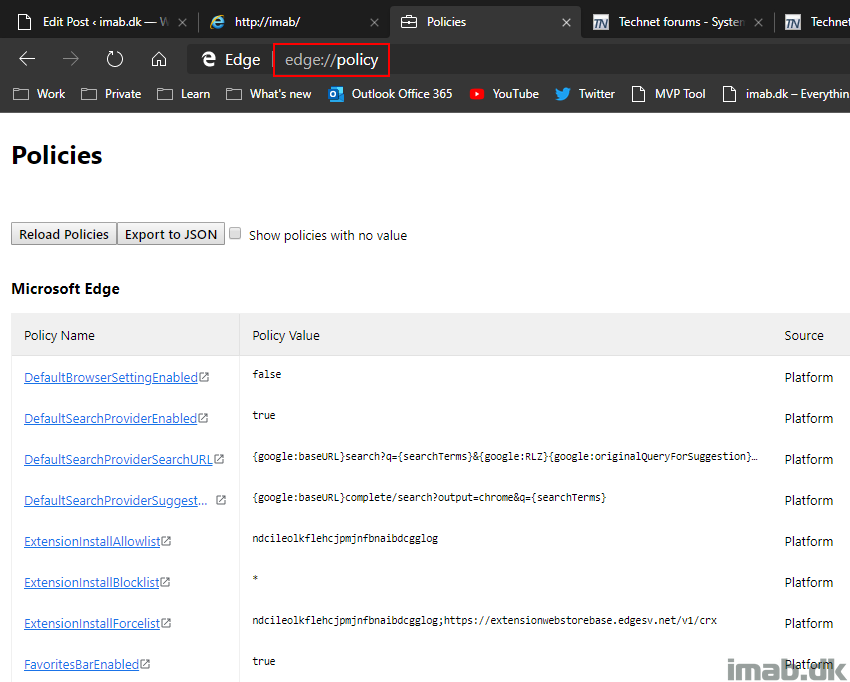Open external icon beside FavoritesBarEnabled
The width and height of the screenshot is (850, 682).
[x=145, y=664]
